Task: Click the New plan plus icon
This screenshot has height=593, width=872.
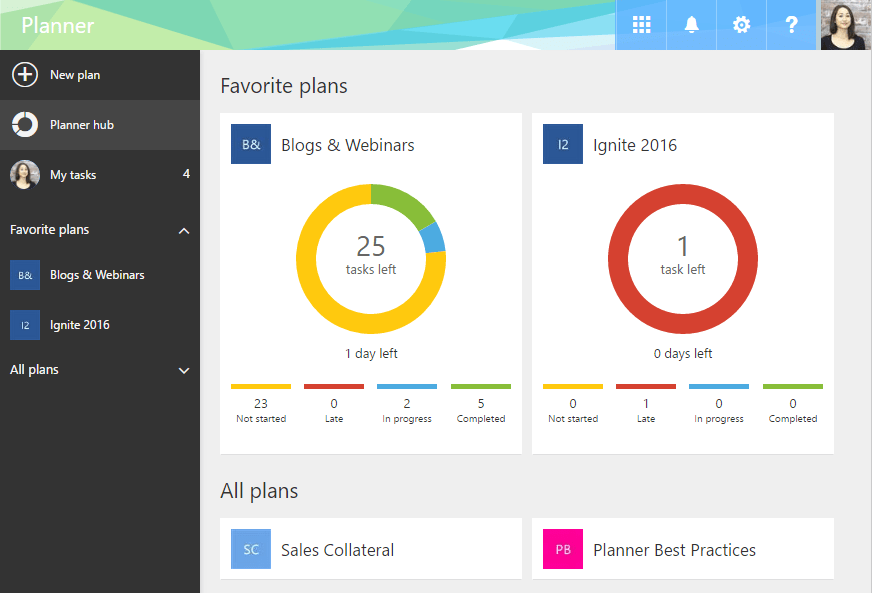Action: point(25,75)
